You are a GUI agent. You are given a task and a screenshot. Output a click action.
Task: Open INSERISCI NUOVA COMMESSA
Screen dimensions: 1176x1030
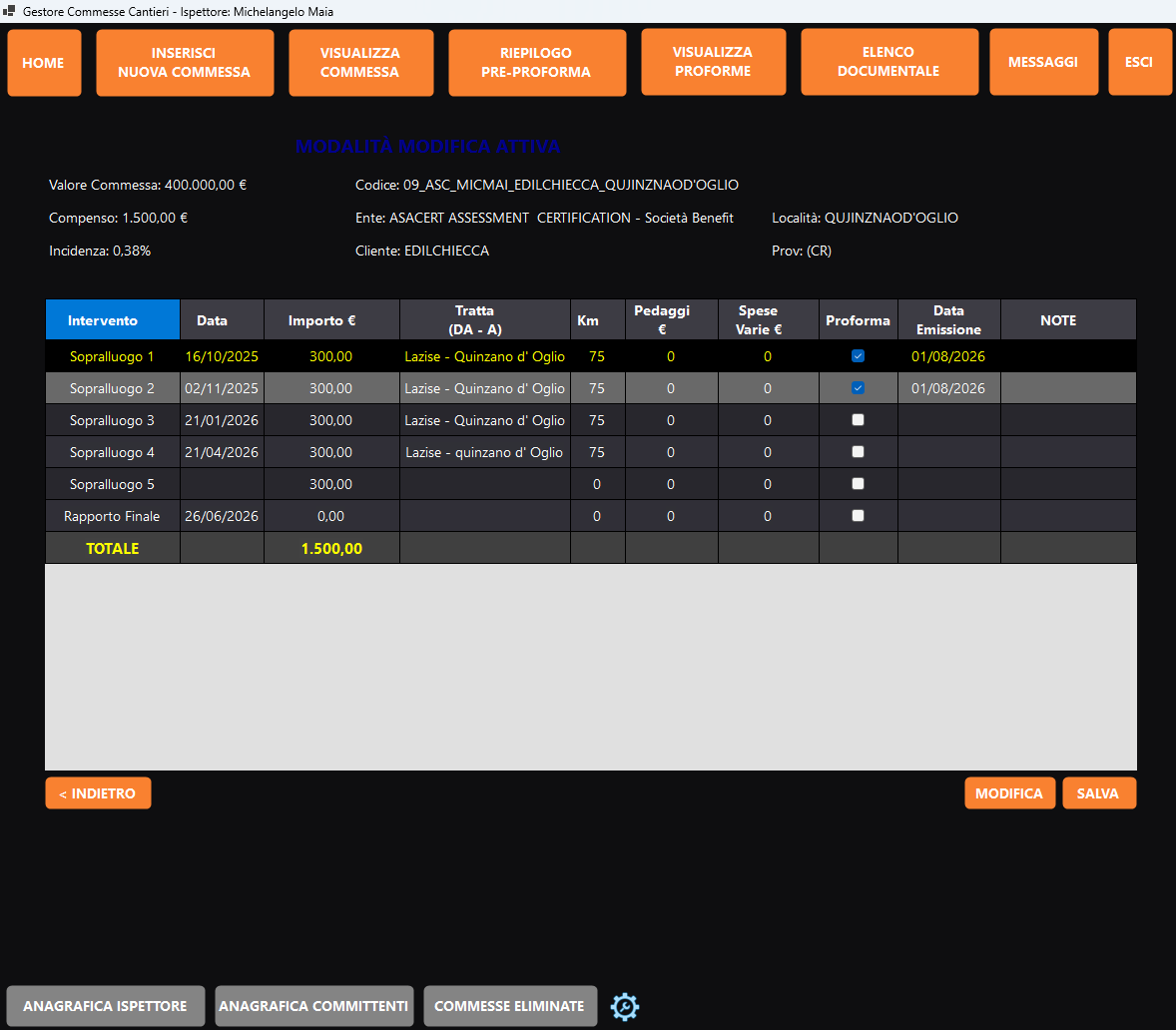click(185, 63)
